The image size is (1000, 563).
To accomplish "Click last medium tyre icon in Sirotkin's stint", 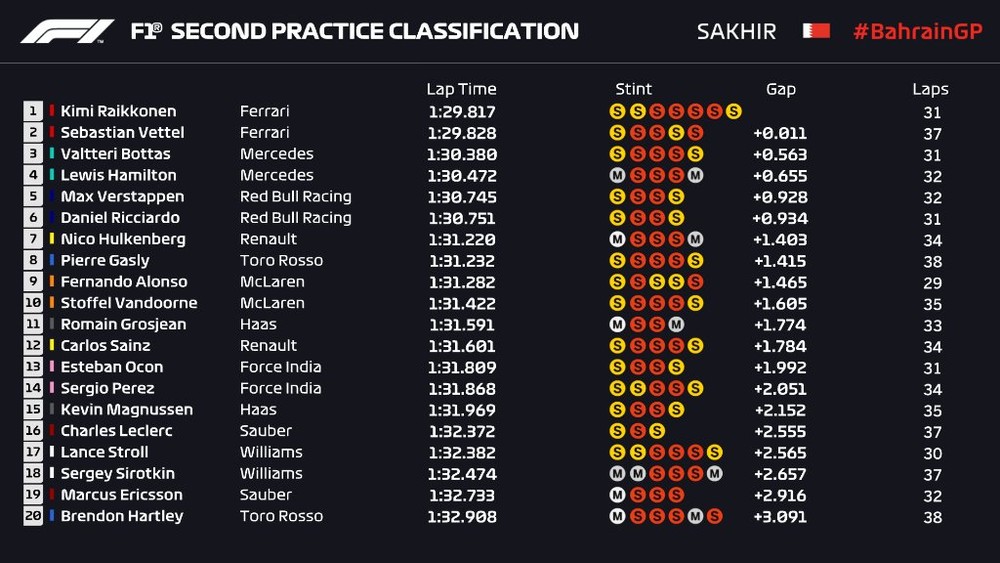I will (x=714, y=473).
